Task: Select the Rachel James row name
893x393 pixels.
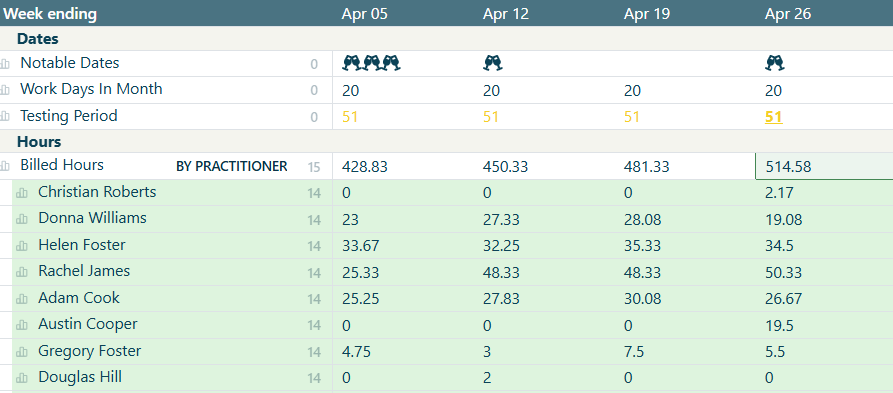Action: coord(84,271)
